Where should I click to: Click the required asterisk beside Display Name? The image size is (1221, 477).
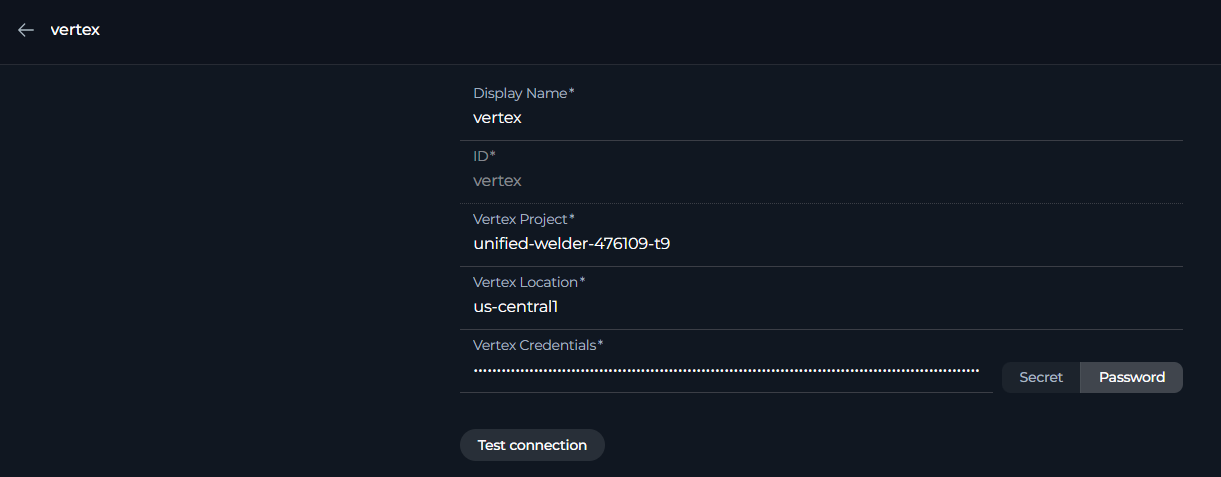572,92
